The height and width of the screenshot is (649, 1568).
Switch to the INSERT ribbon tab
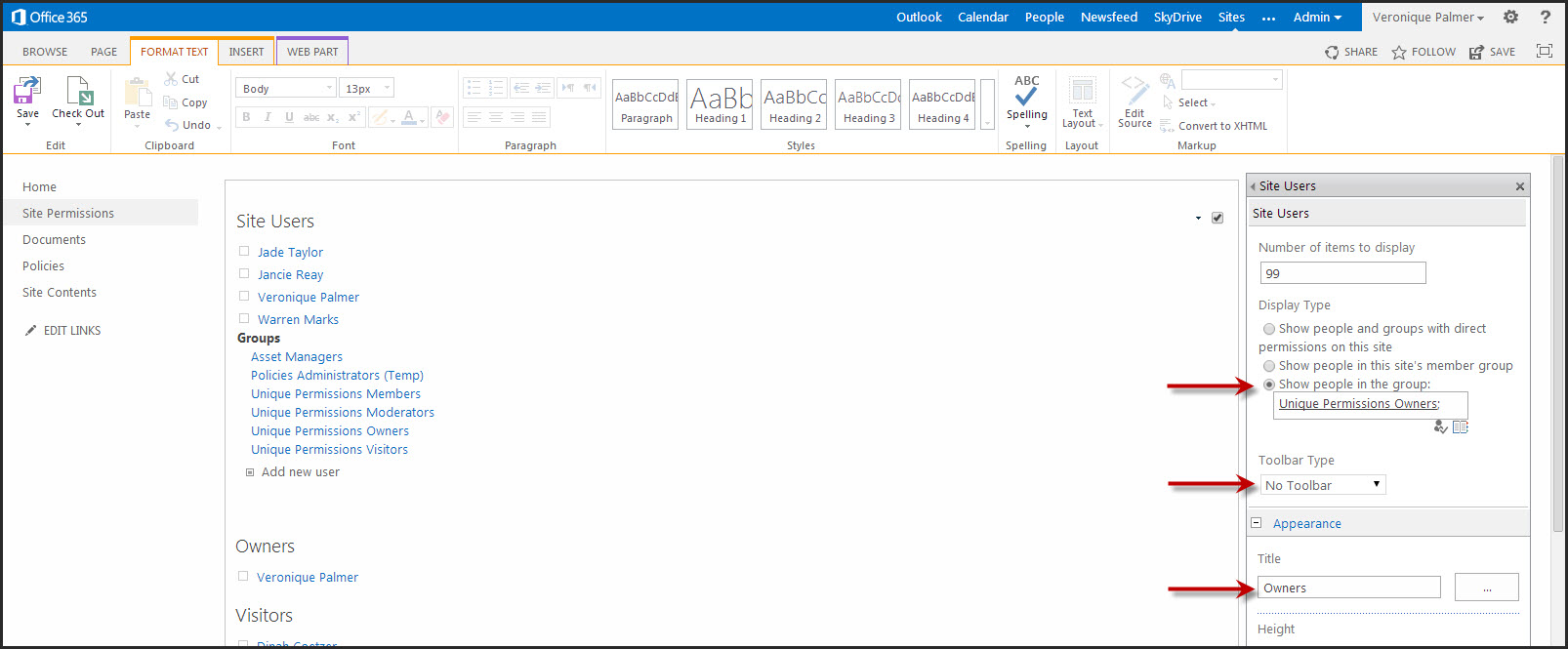tap(246, 52)
